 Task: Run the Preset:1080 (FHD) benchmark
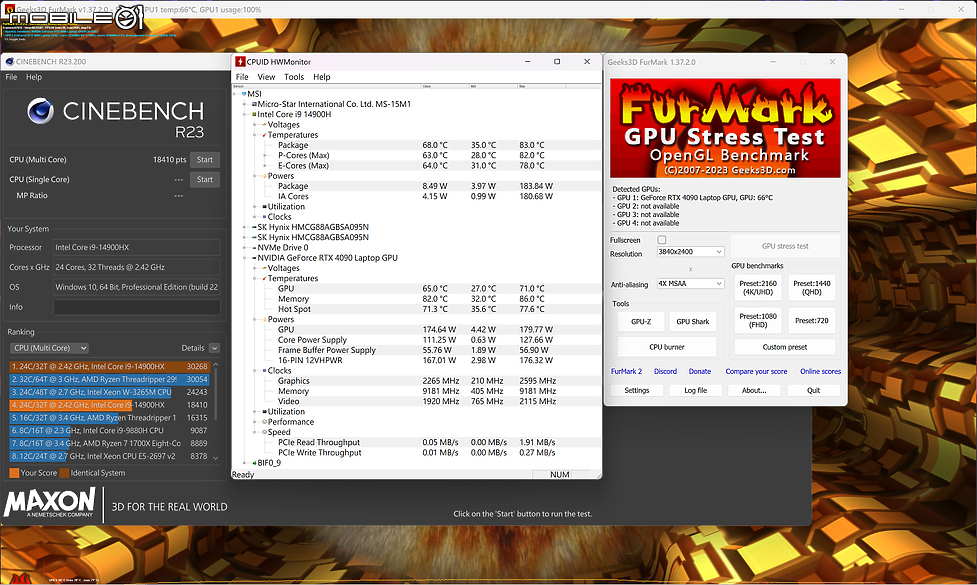pos(758,321)
